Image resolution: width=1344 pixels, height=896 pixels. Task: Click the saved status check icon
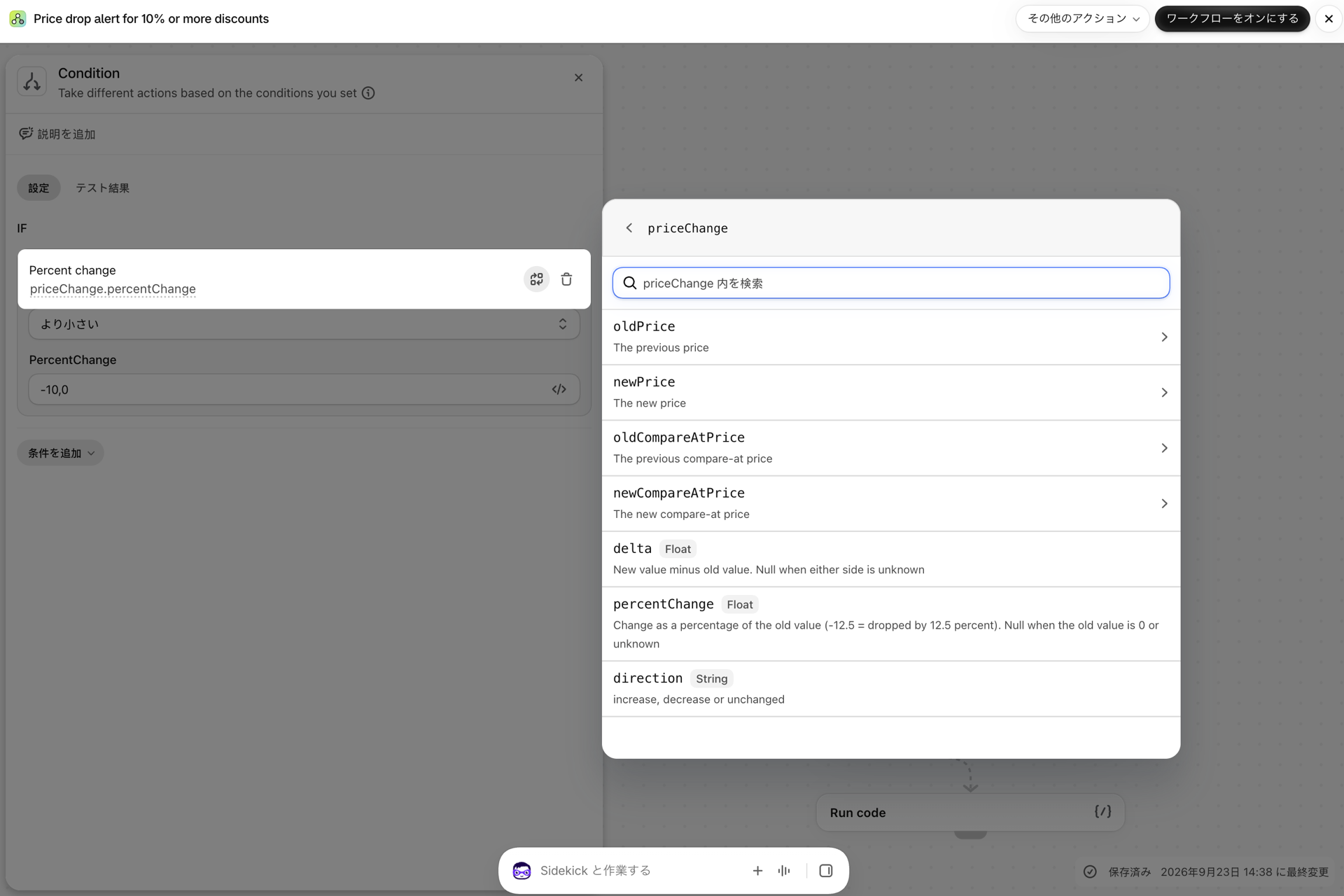(1090, 871)
